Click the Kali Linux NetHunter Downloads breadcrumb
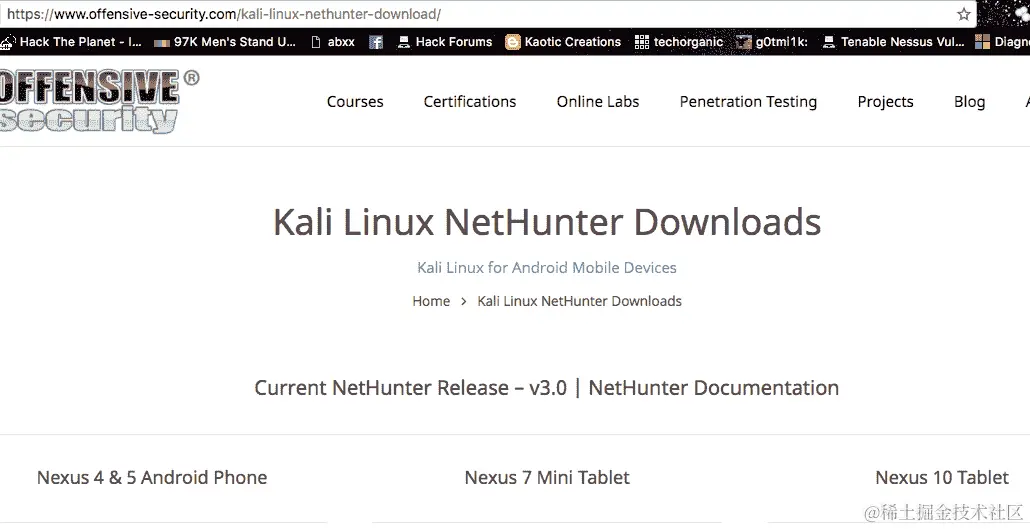The image size is (1030, 529). pyautogui.click(x=579, y=301)
